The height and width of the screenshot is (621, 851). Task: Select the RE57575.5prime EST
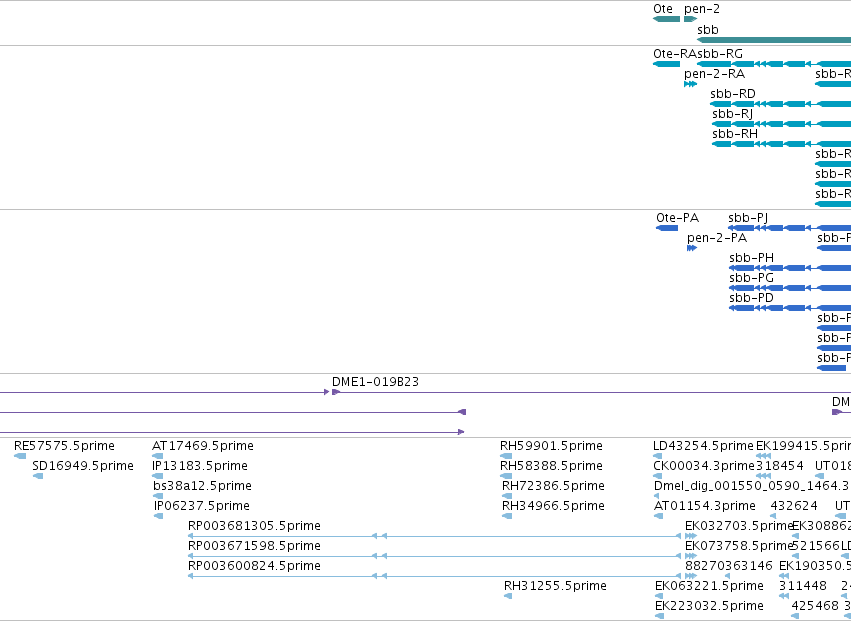click(x=64, y=446)
